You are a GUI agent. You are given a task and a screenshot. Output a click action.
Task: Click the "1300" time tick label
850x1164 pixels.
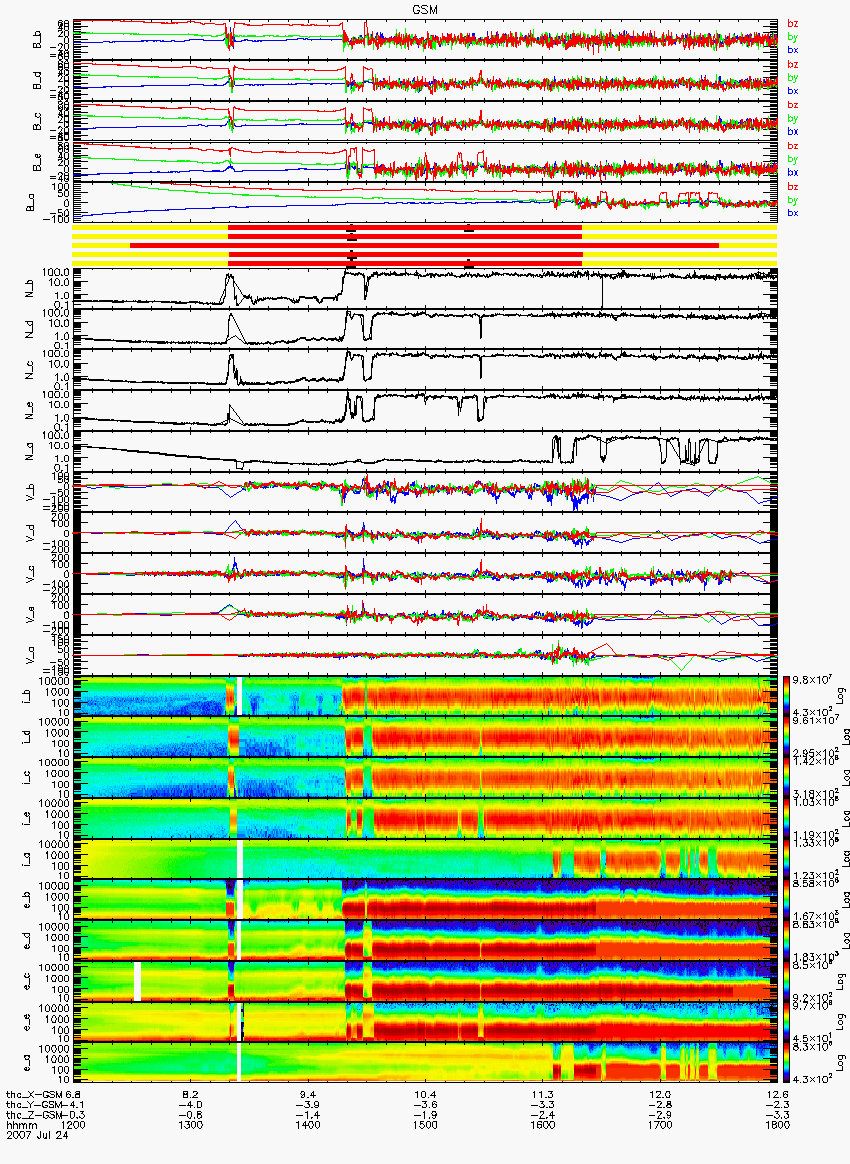click(x=191, y=1125)
